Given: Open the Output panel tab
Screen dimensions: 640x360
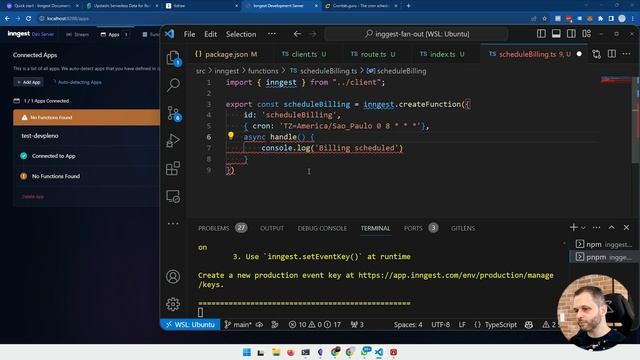Looking at the screenshot, I should [x=272, y=228].
